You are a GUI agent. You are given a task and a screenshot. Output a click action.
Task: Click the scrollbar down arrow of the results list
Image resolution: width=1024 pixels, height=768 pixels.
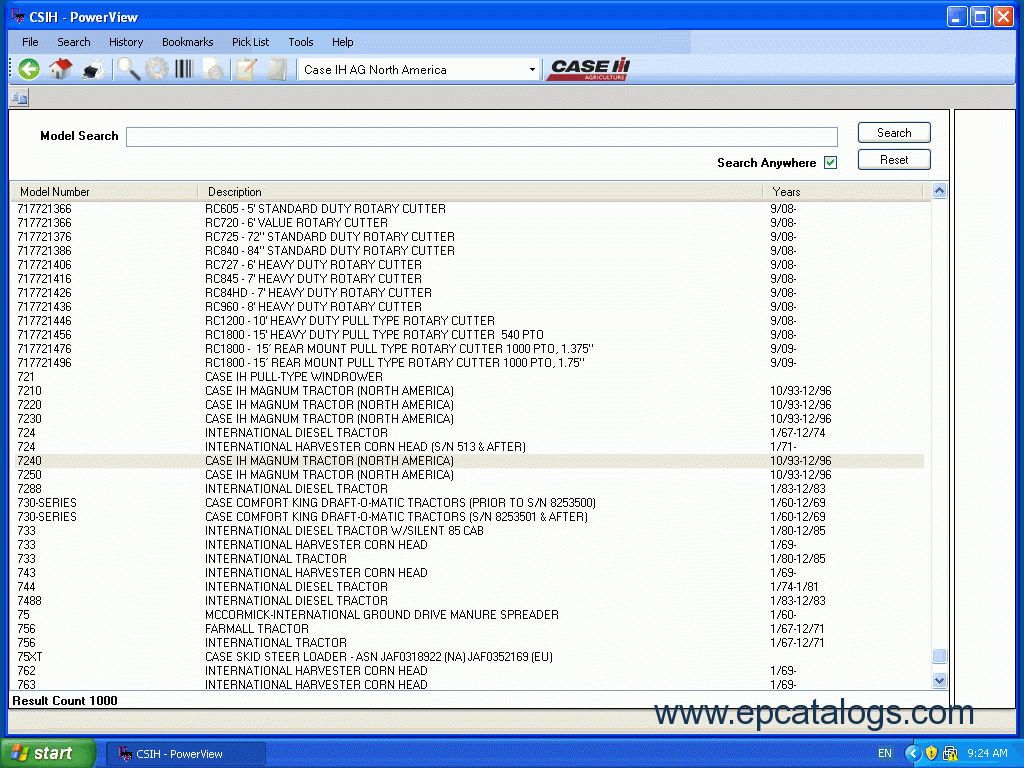tap(939, 680)
